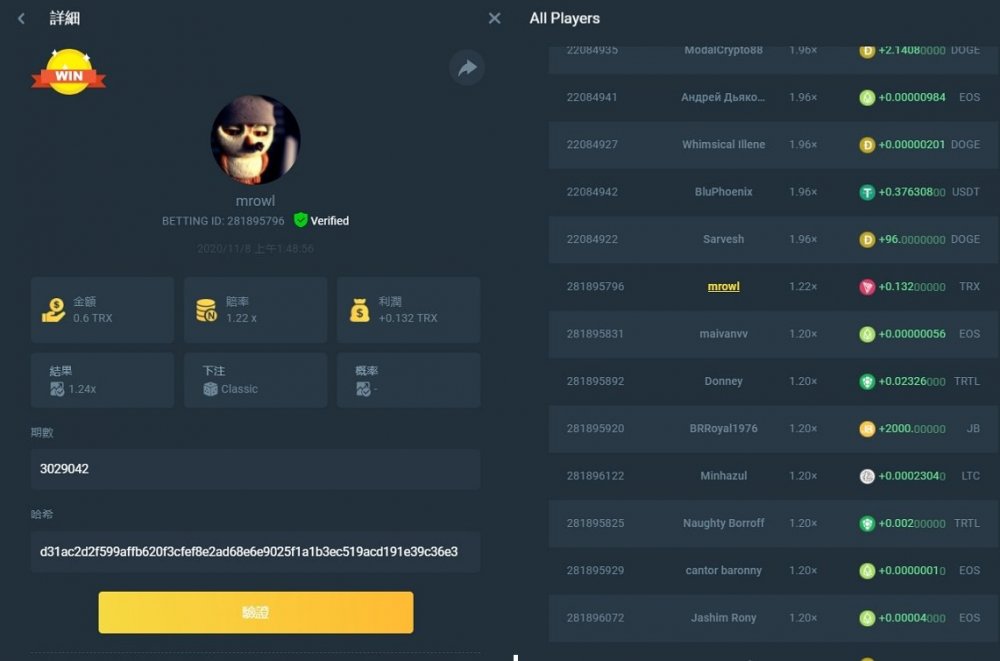Click the 期數 field showing 3029042

click(255, 468)
